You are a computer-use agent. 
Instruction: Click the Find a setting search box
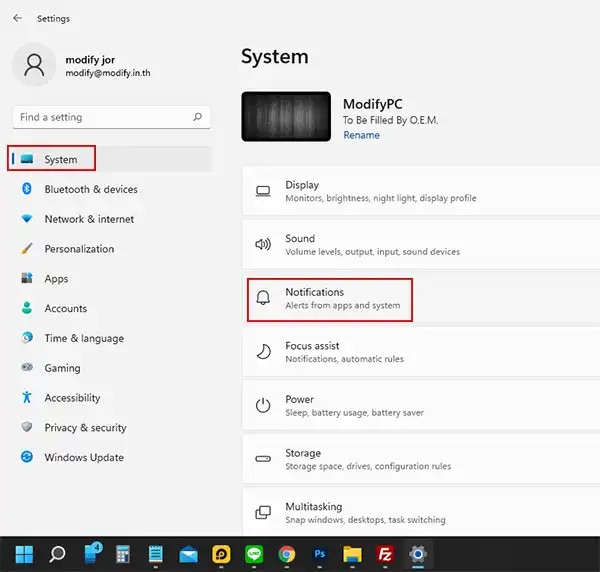[x=100, y=117]
